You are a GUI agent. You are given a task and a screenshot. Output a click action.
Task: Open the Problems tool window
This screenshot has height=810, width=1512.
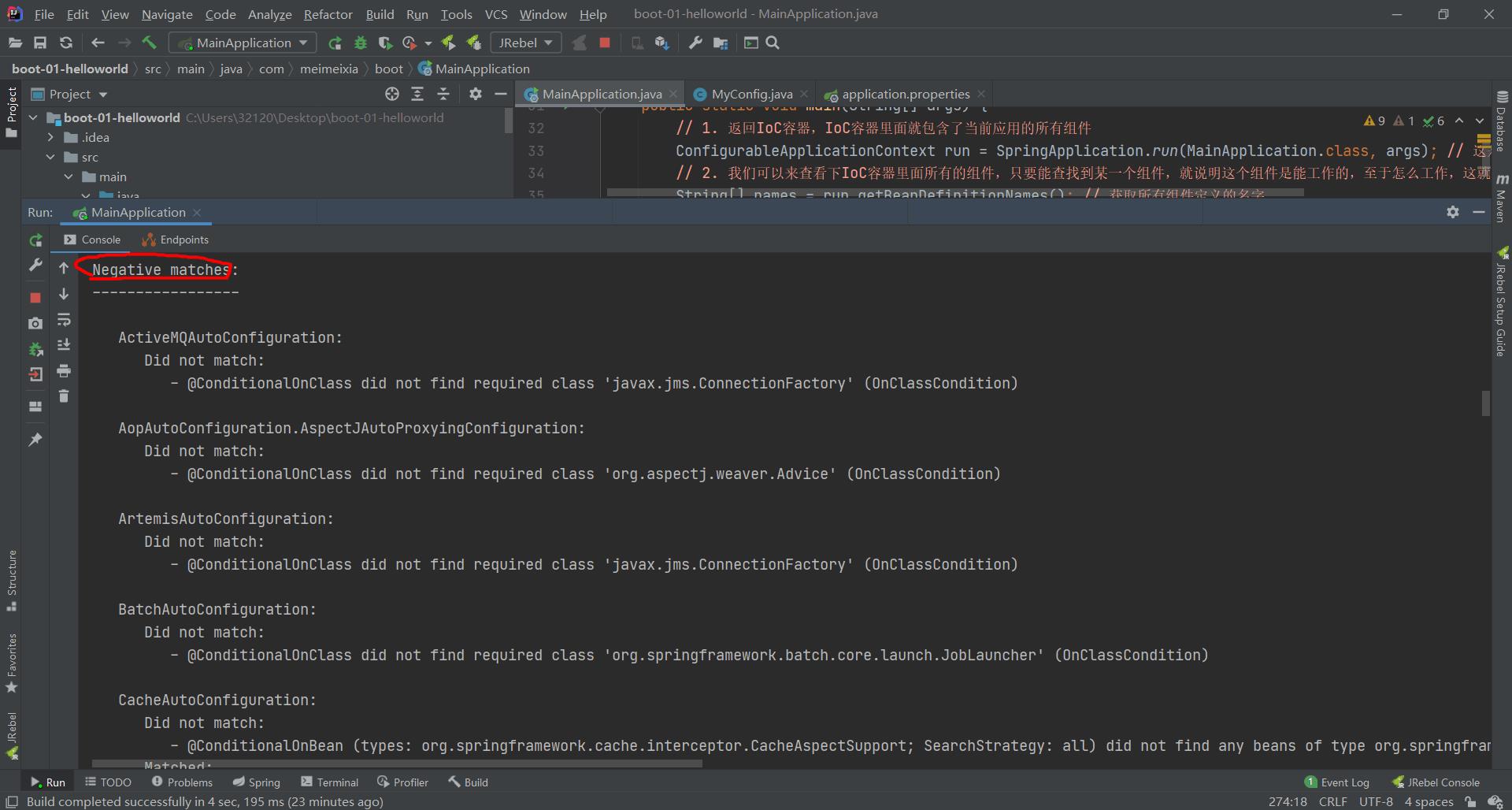182,782
